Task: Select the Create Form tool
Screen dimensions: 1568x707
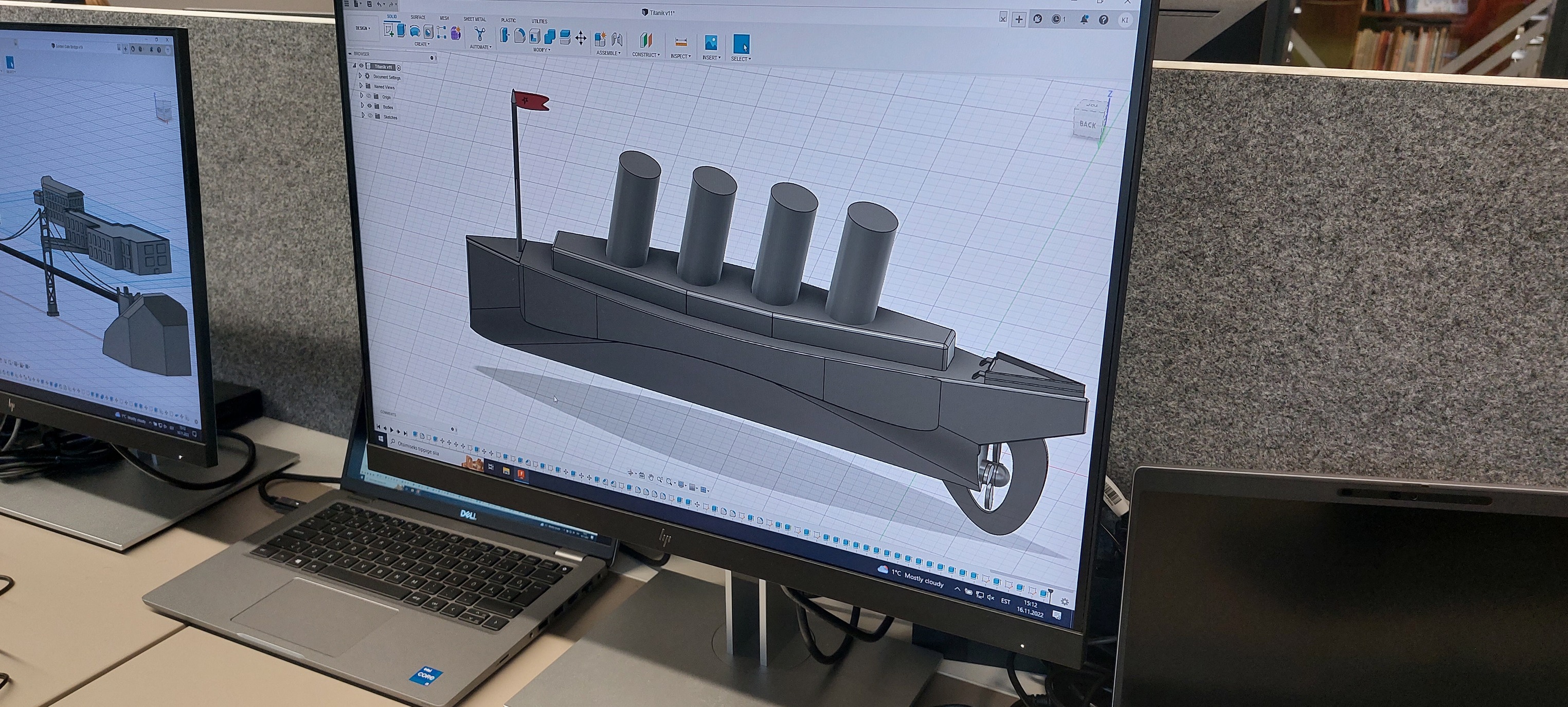Action: [456, 33]
